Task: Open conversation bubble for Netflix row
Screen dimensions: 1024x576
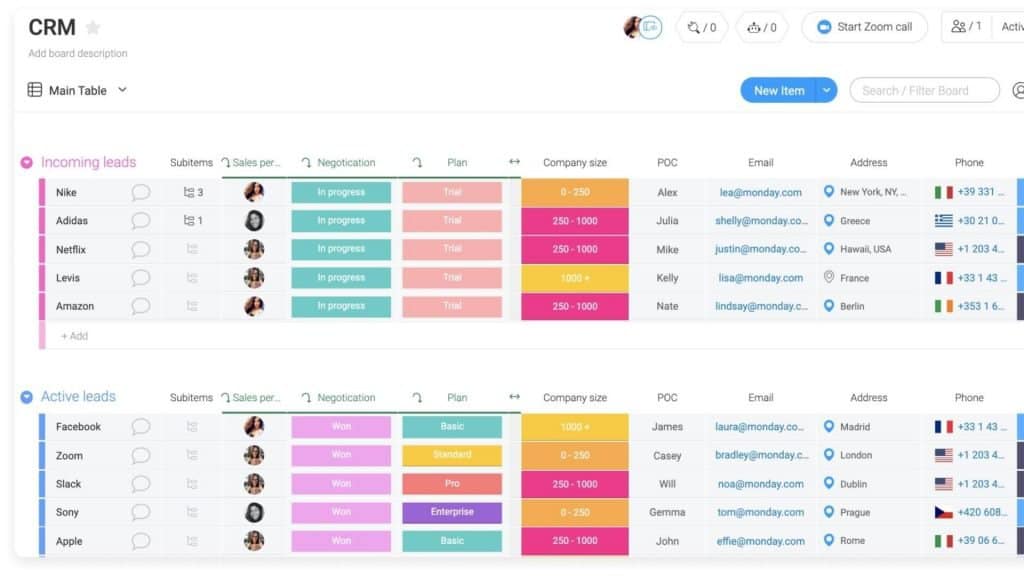Action: tap(140, 249)
